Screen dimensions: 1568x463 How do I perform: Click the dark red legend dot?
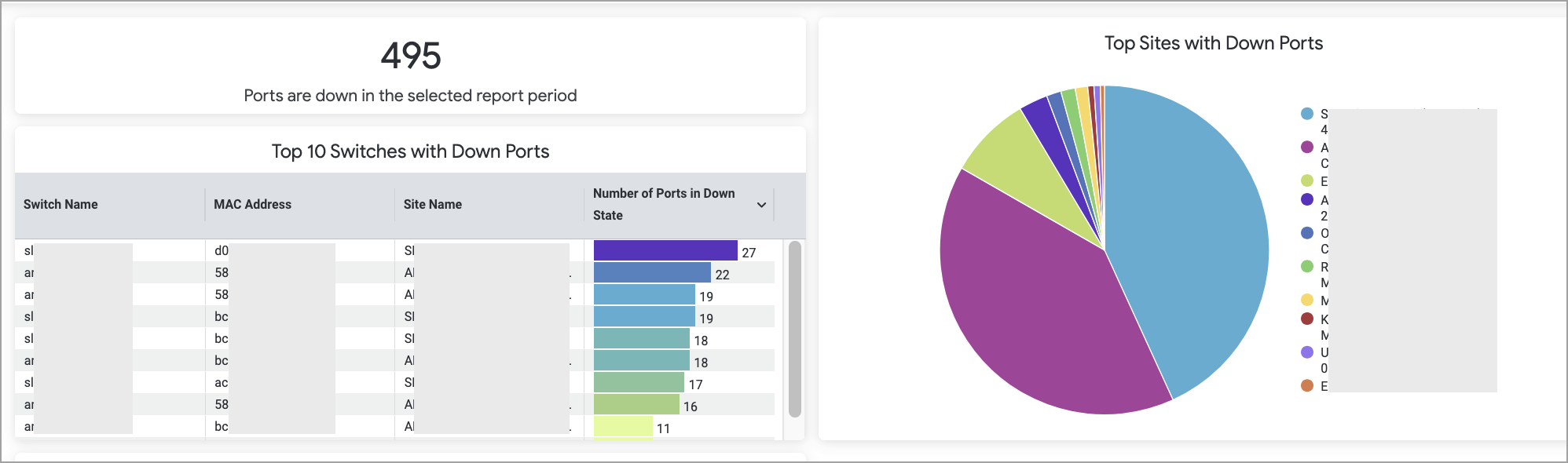click(x=1307, y=319)
